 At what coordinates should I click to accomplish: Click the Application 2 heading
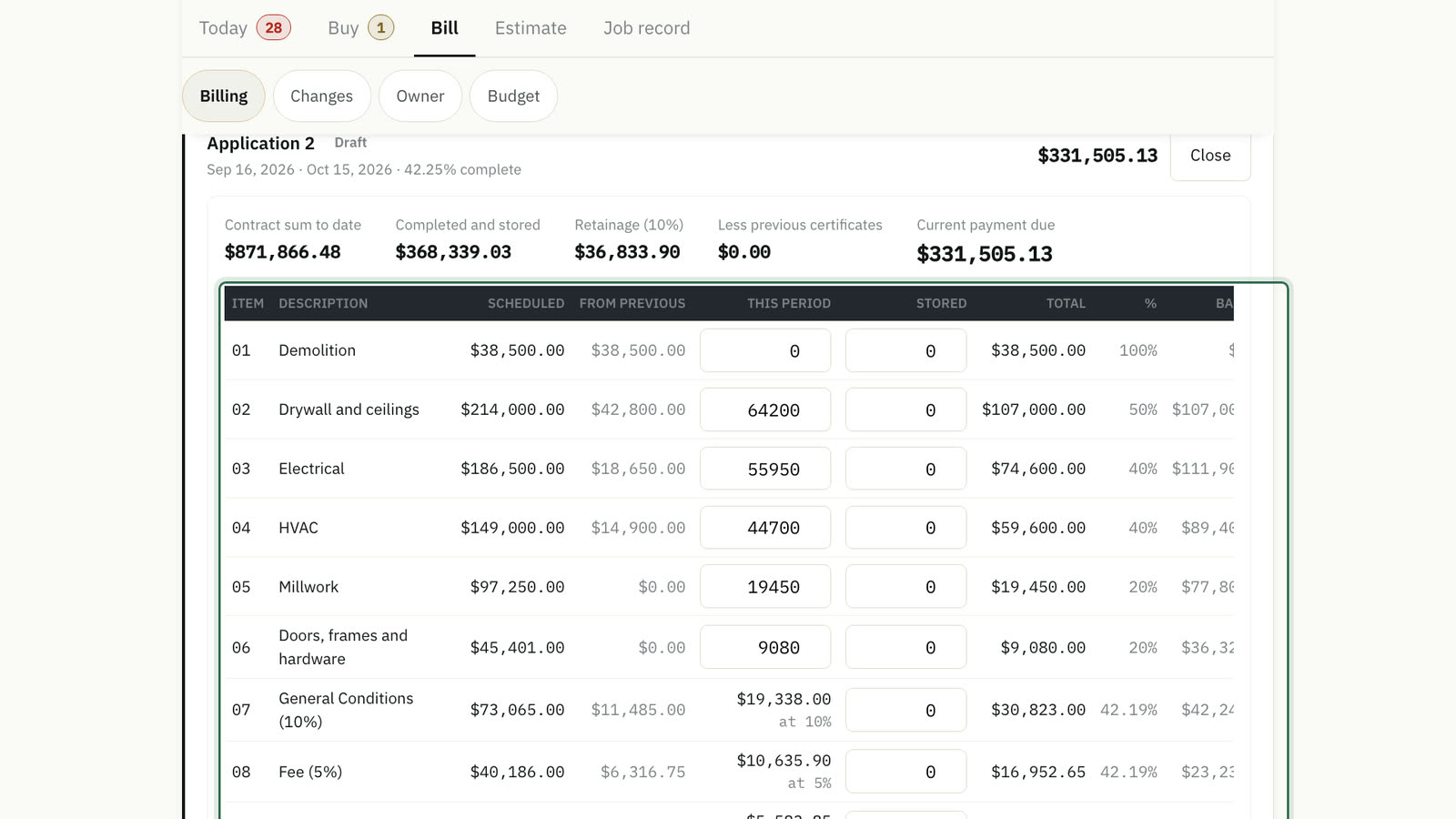coord(260,144)
